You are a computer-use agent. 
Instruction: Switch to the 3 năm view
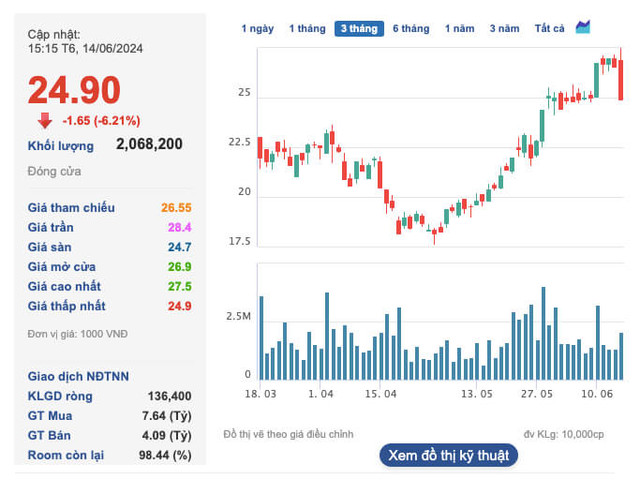coord(505,29)
